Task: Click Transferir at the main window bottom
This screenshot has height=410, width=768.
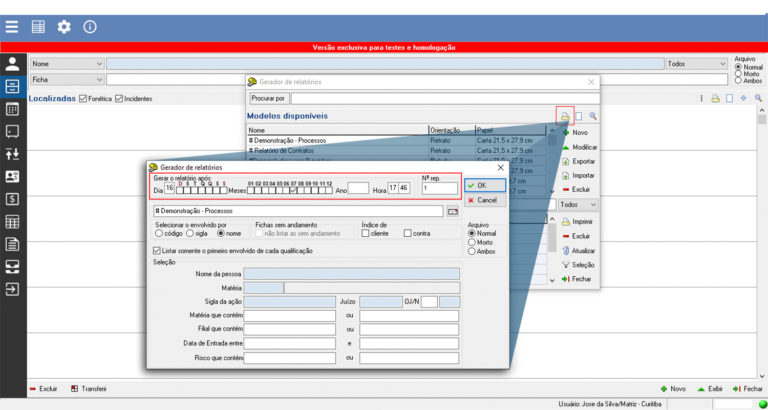Action: click(89, 389)
